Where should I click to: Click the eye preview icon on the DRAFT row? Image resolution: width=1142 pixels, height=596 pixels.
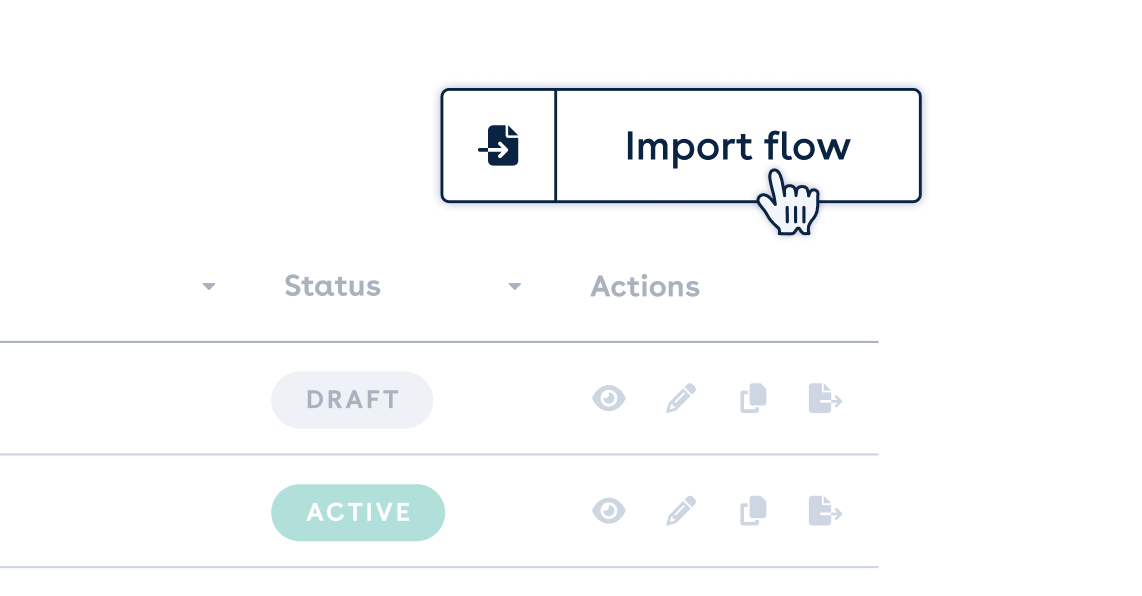609,398
